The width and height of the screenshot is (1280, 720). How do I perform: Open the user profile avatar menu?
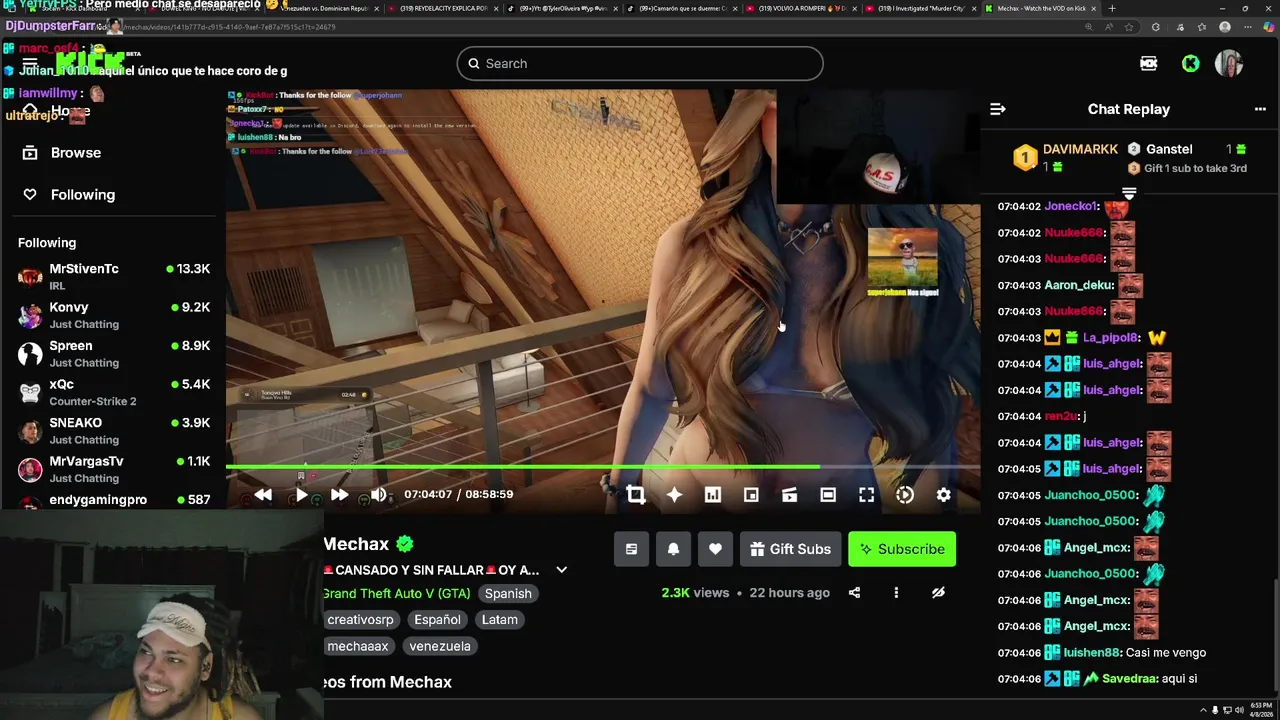[x=1229, y=63]
